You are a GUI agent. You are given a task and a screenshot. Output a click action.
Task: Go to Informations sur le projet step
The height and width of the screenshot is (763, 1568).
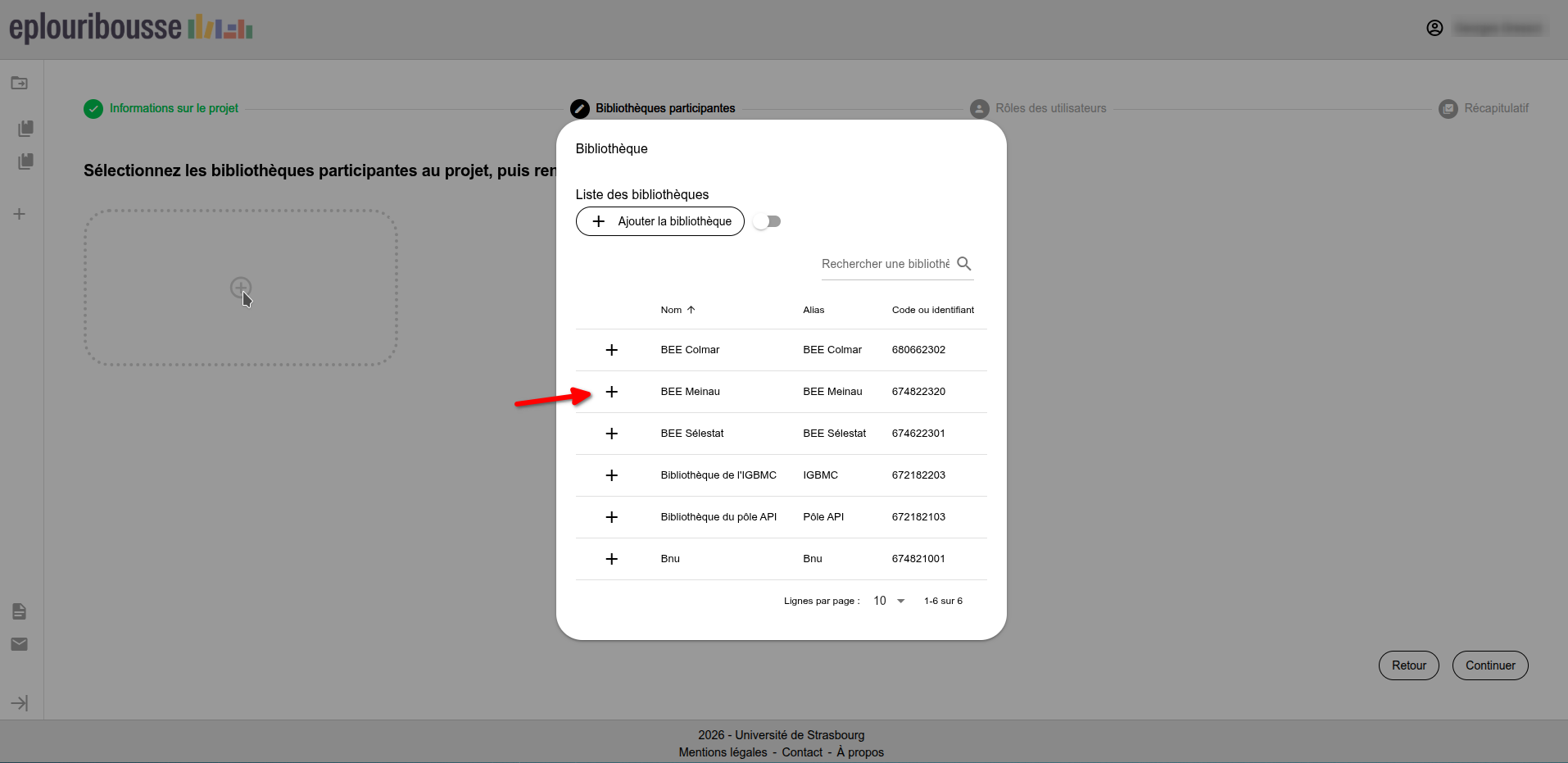coord(174,108)
